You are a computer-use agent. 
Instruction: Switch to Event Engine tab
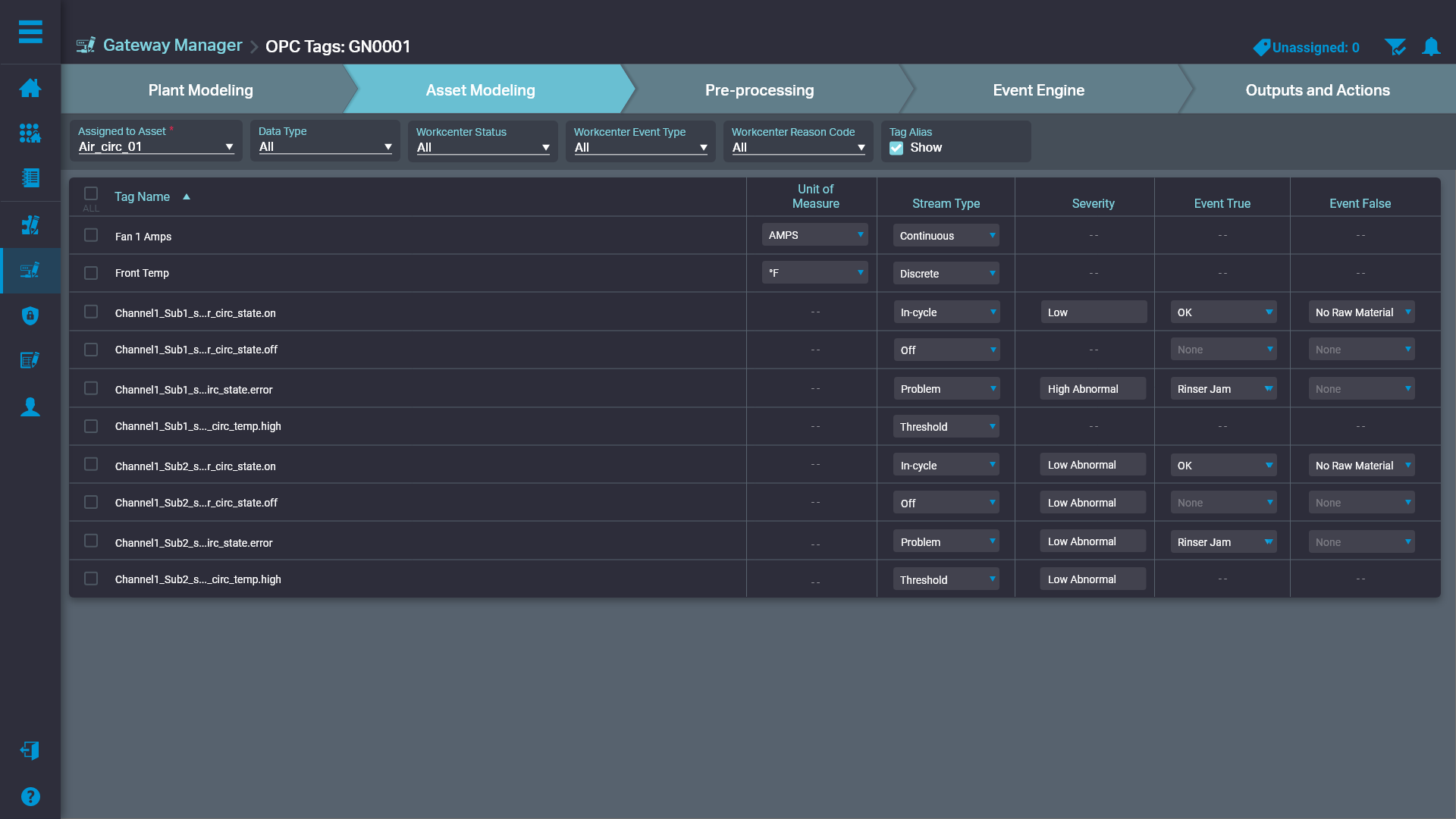click(1039, 90)
